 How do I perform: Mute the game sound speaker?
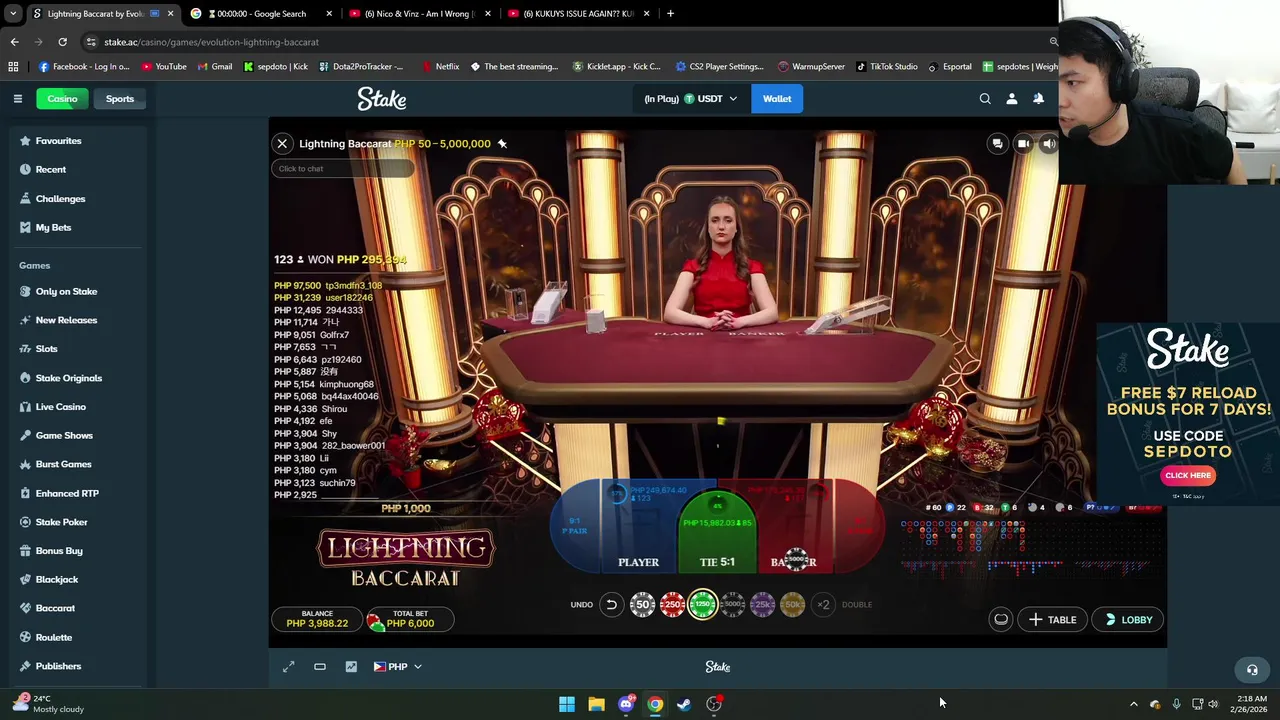click(x=1049, y=144)
